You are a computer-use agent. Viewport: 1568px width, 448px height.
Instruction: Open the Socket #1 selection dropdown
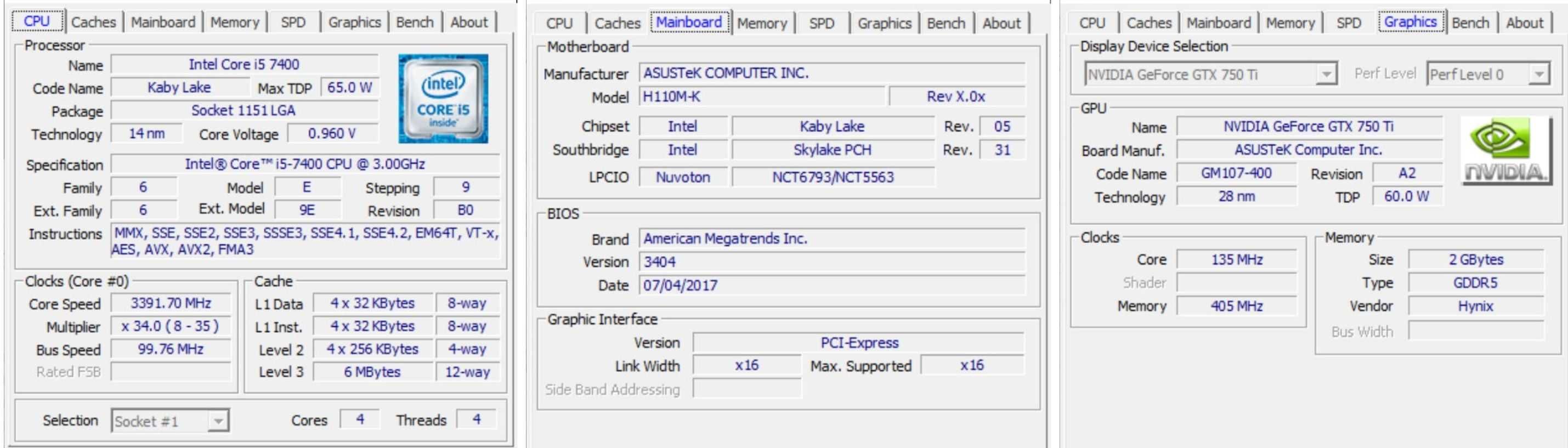171,421
